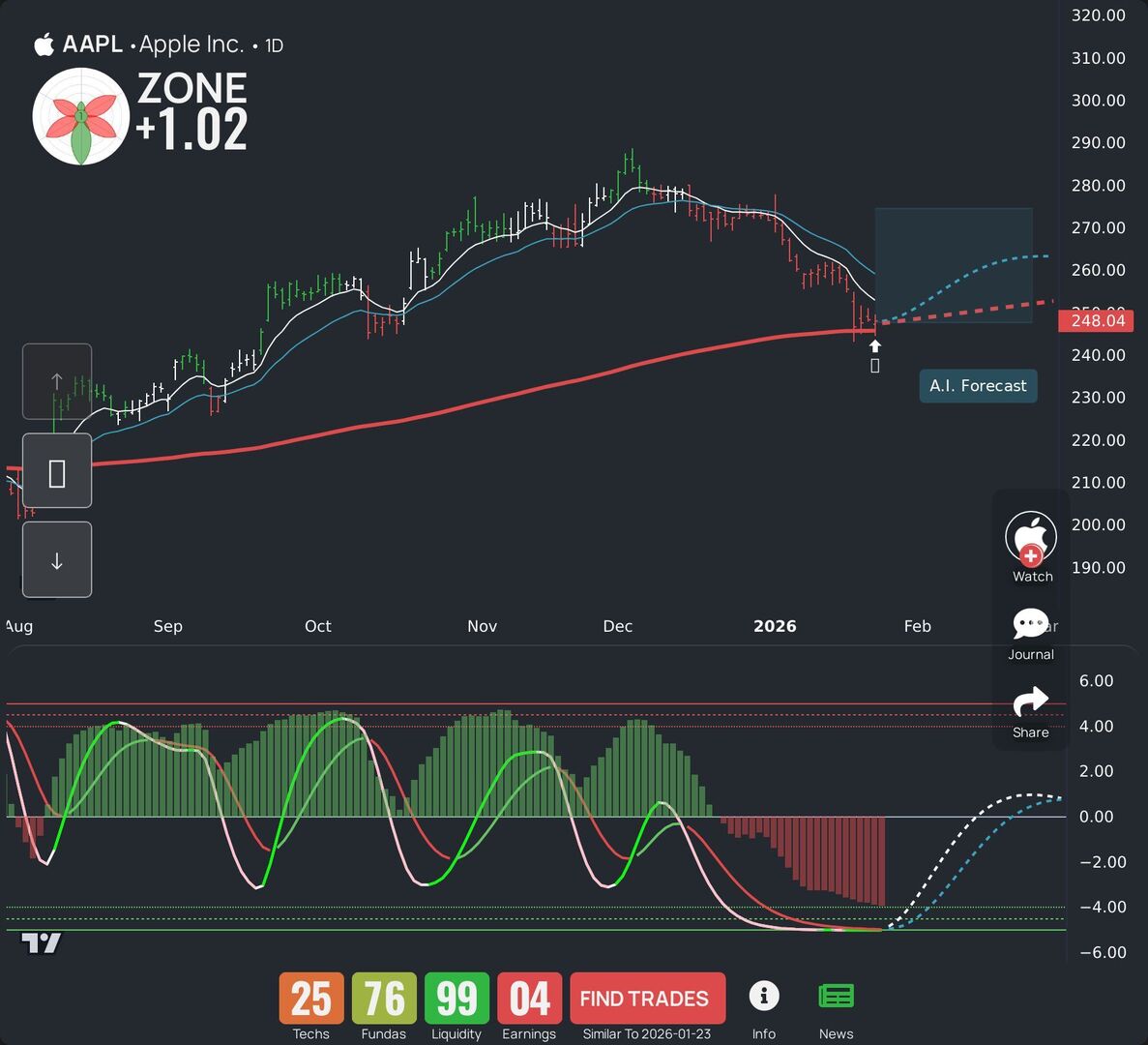1148x1045 pixels.
Task: Open the TradingView watermark logo
Action: tap(41, 943)
